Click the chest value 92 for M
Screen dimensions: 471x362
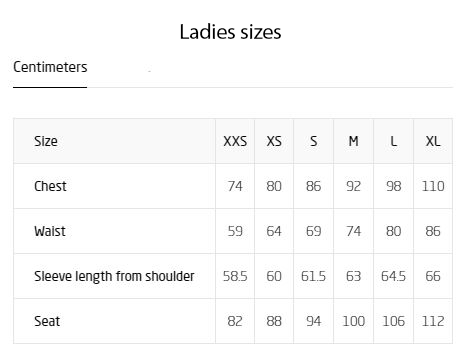click(353, 186)
